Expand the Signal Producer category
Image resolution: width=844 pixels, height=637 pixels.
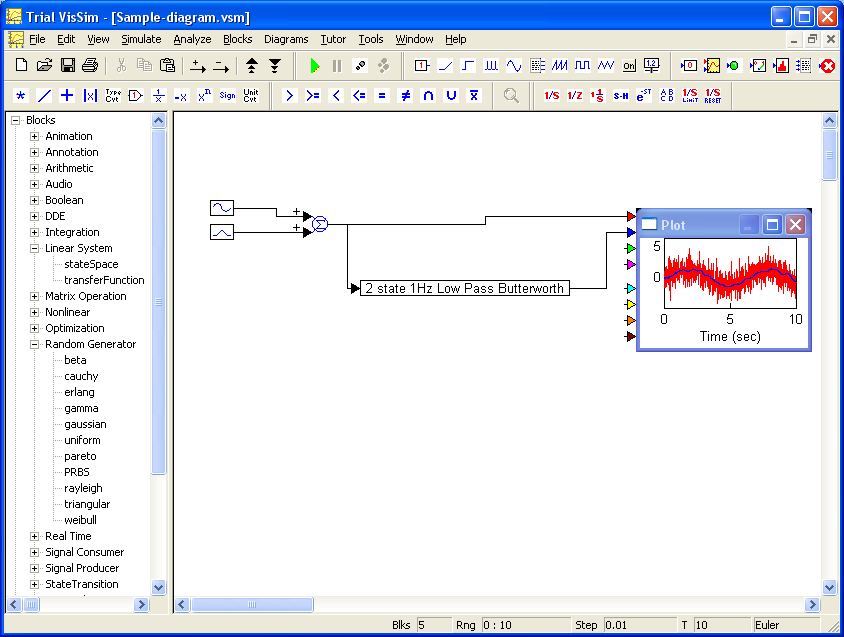[34, 568]
